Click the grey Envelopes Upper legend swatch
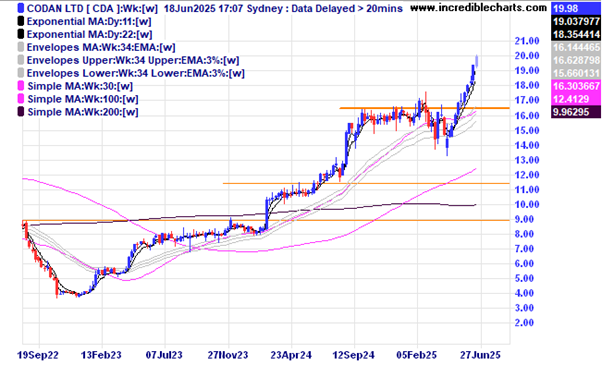The width and height of the screenshot is (602, 365). coord(21,60)
